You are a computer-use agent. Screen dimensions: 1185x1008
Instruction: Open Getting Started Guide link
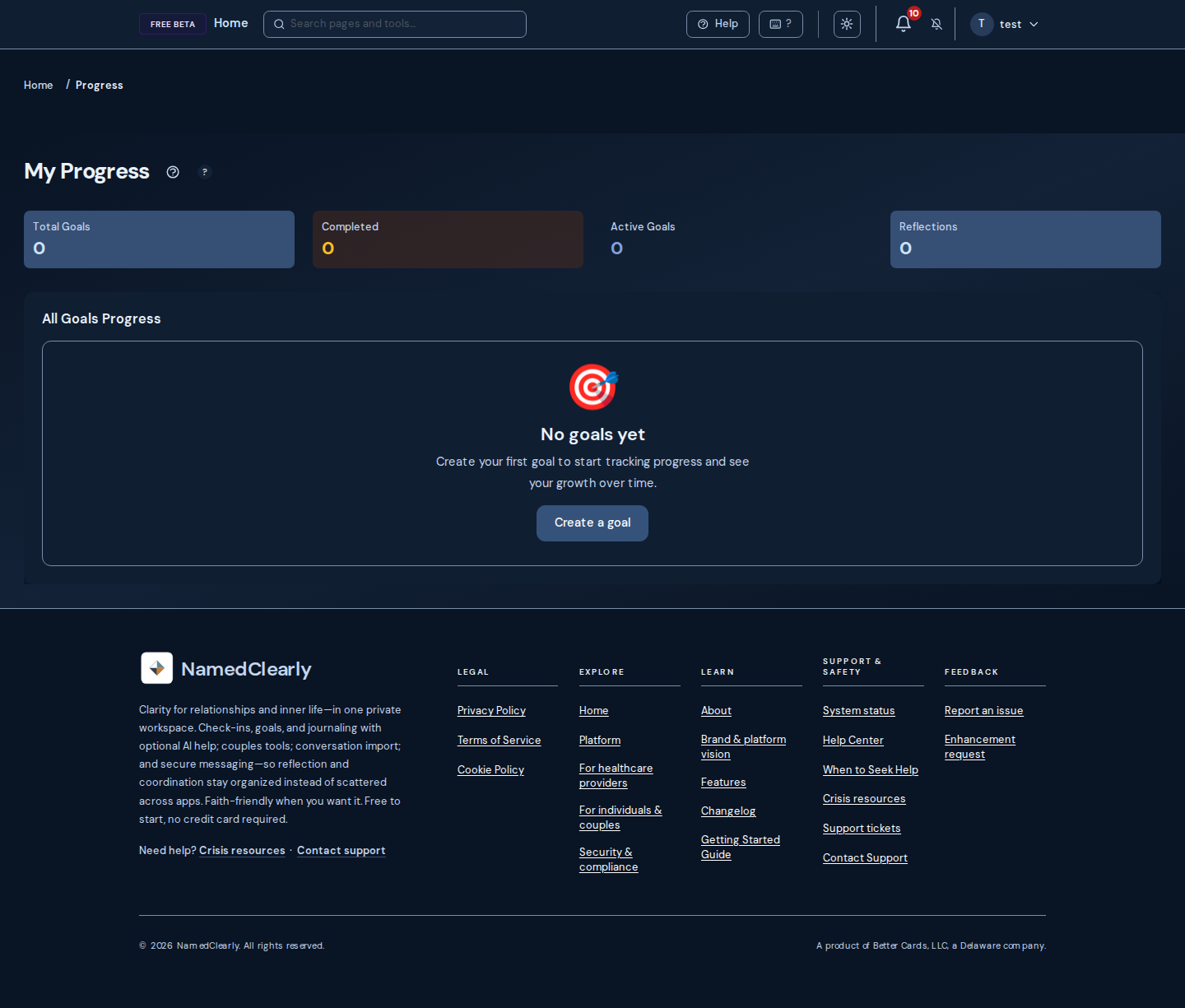pyautogui.click(x=740, y=847)
